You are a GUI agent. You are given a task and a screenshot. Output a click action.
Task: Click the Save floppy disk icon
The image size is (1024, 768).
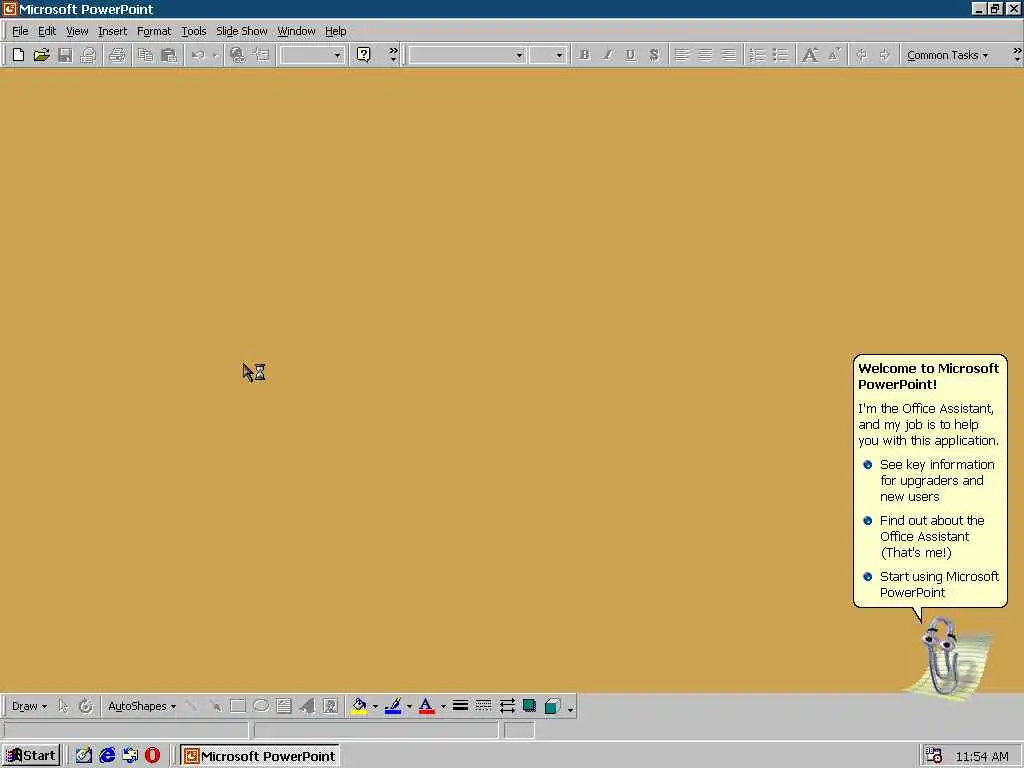point(65,55)
